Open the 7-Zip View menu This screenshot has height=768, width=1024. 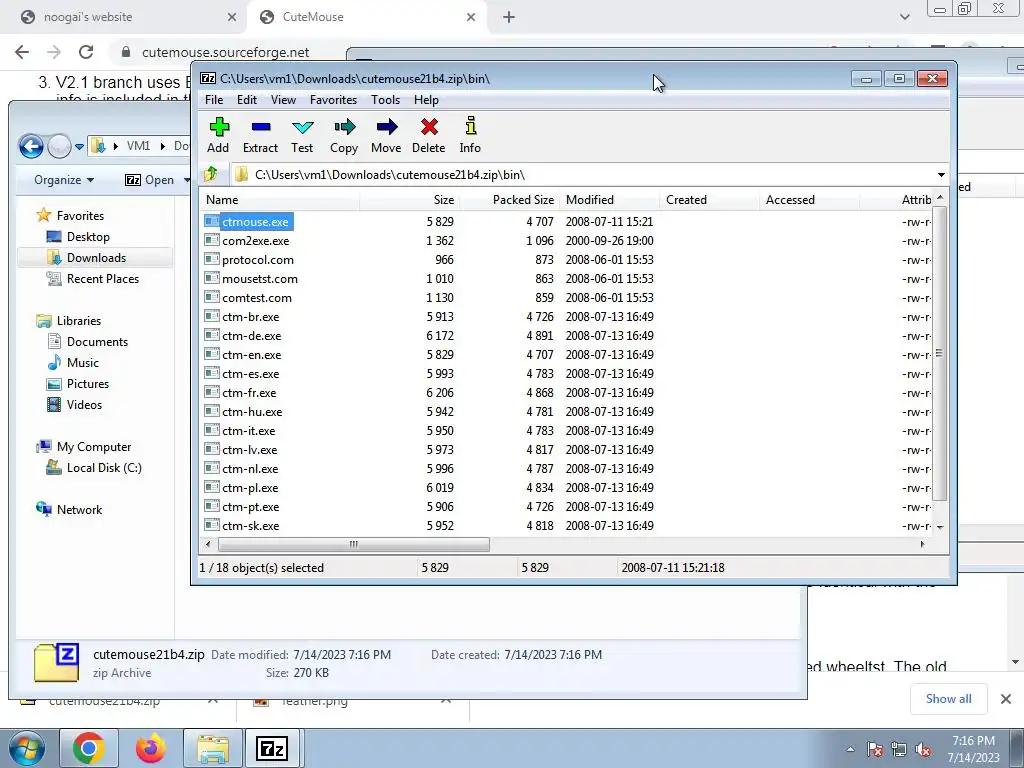(283, 100)
